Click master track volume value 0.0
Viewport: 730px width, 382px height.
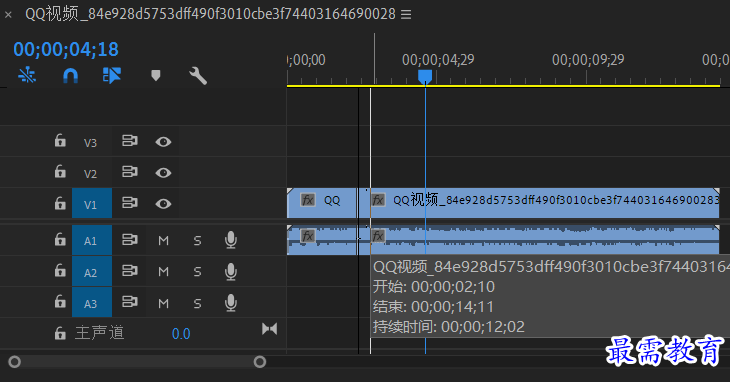(x=181, y=334)
